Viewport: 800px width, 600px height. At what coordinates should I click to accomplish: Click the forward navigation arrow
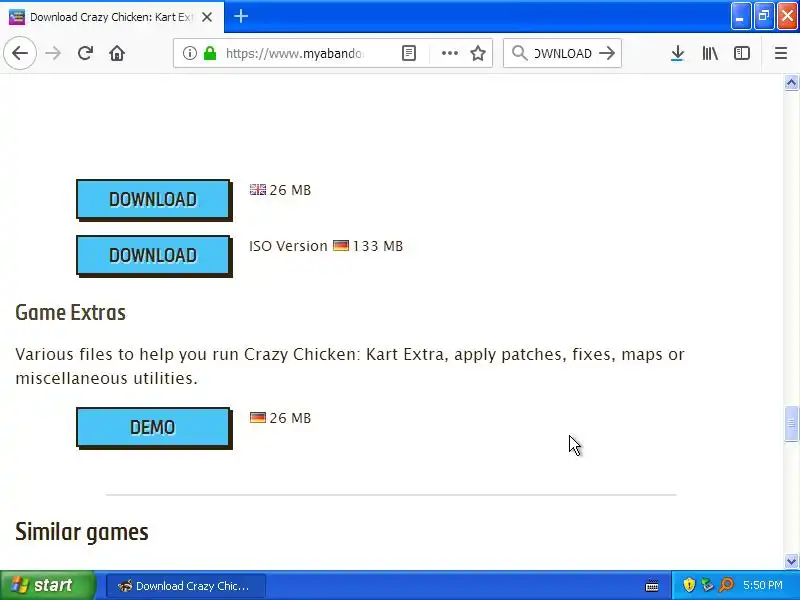(53, 53)
